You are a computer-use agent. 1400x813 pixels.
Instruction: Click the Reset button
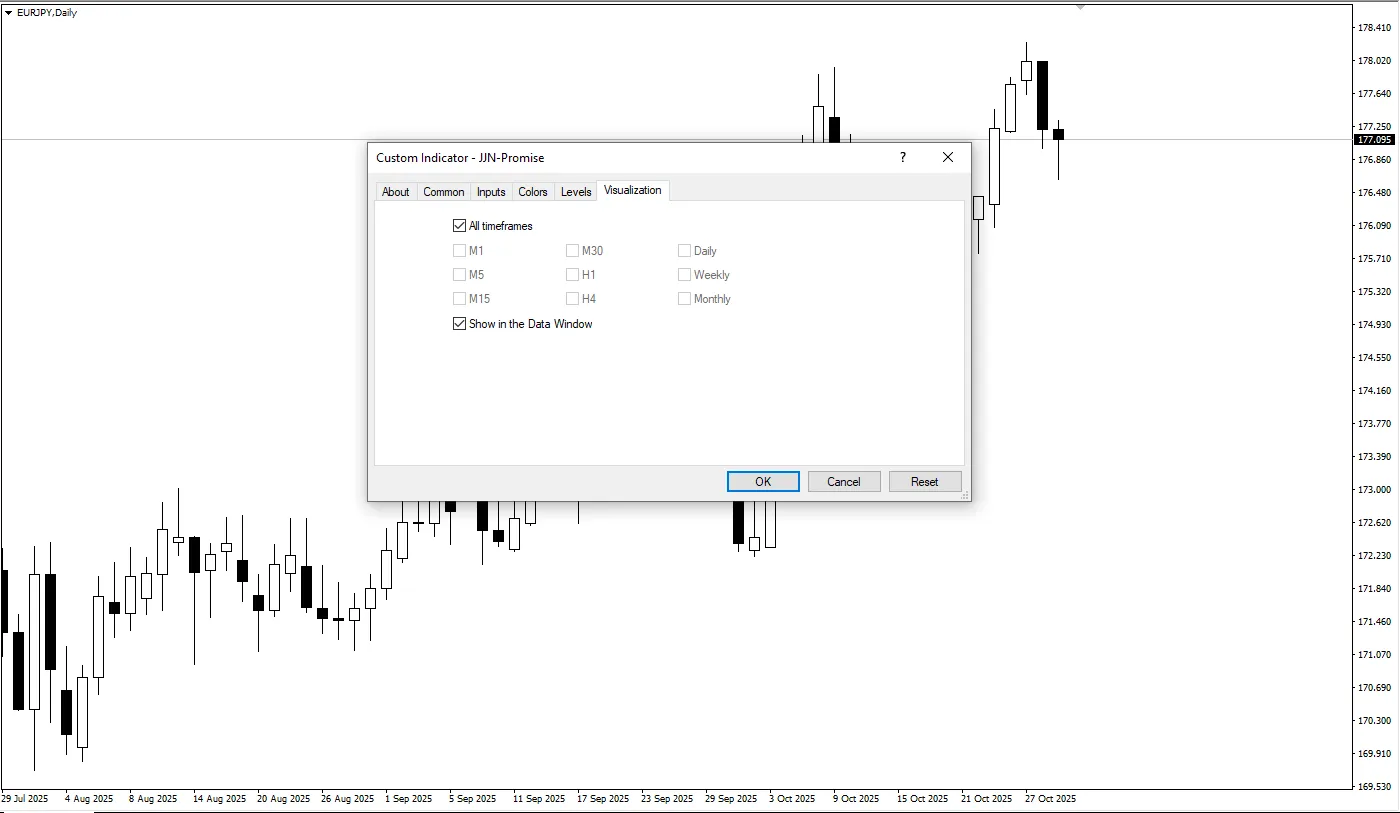(925, 481)
